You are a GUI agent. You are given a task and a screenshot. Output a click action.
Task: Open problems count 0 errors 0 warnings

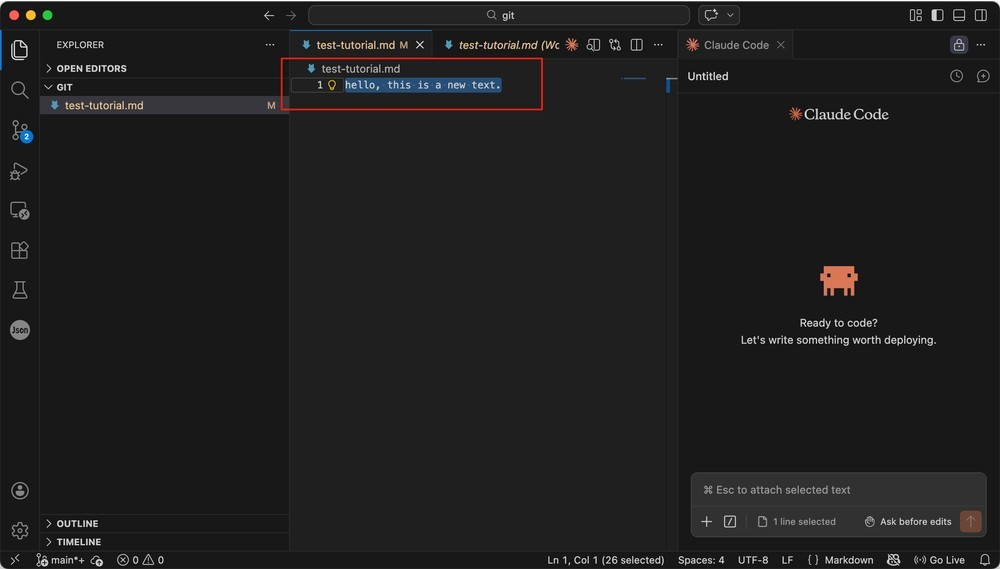140,560
